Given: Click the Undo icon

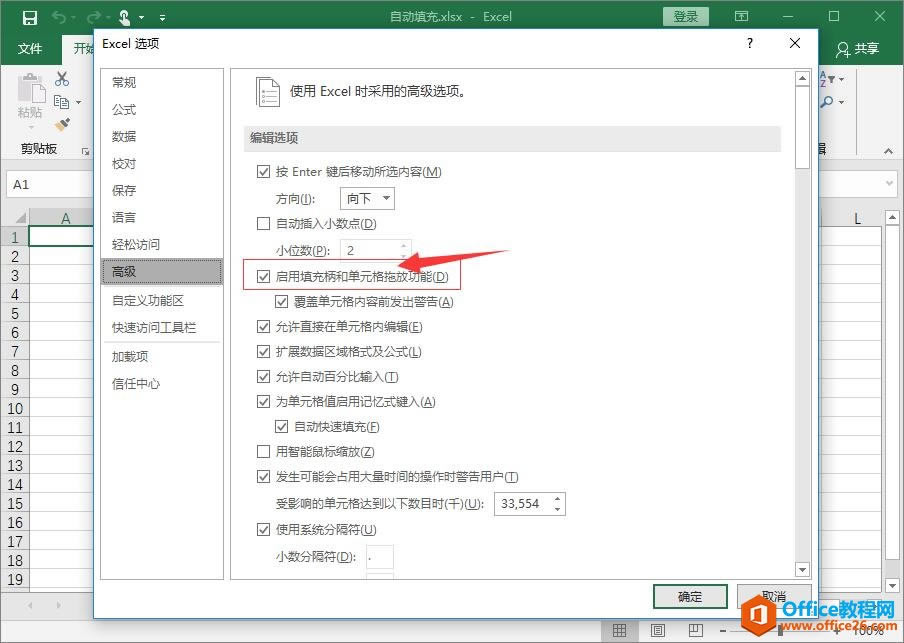Looking at the screenshot, I should coord(58,16).
